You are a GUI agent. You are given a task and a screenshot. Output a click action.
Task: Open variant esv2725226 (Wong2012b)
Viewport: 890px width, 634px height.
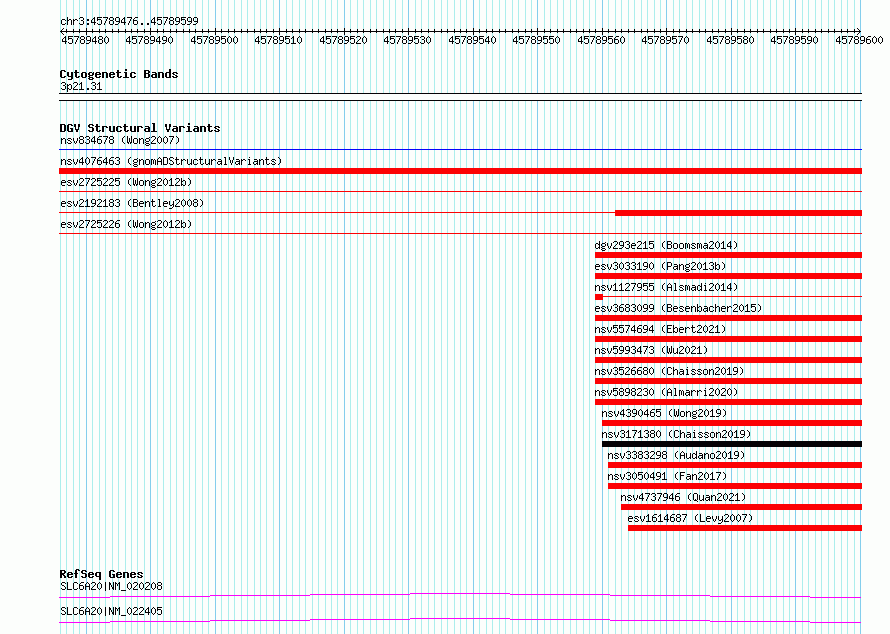coord(126,225)
